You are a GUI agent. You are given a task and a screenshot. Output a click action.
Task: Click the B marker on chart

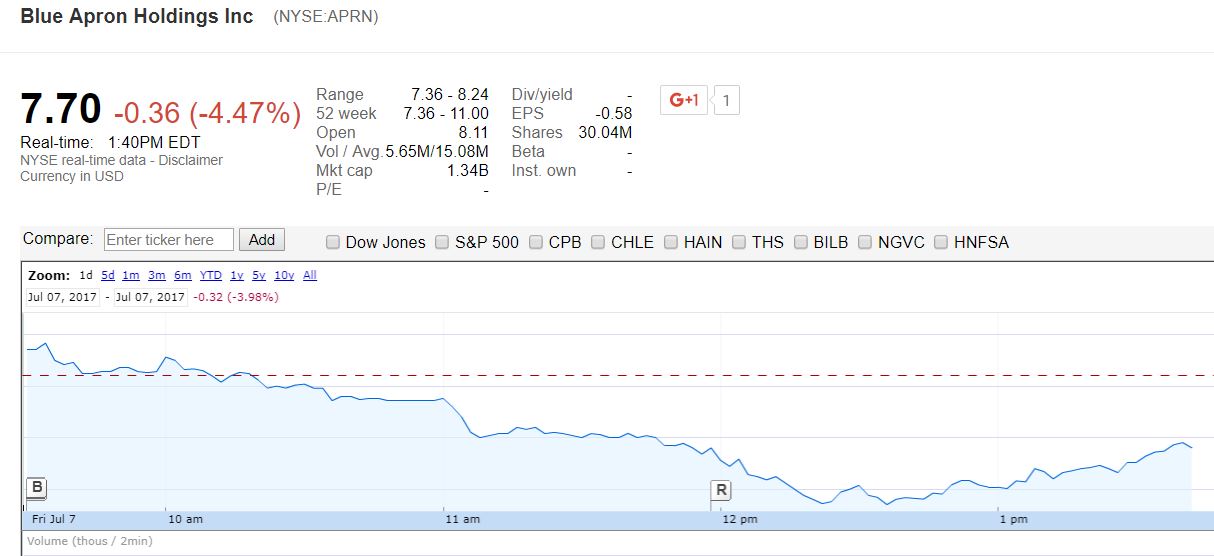pos(36,488)
